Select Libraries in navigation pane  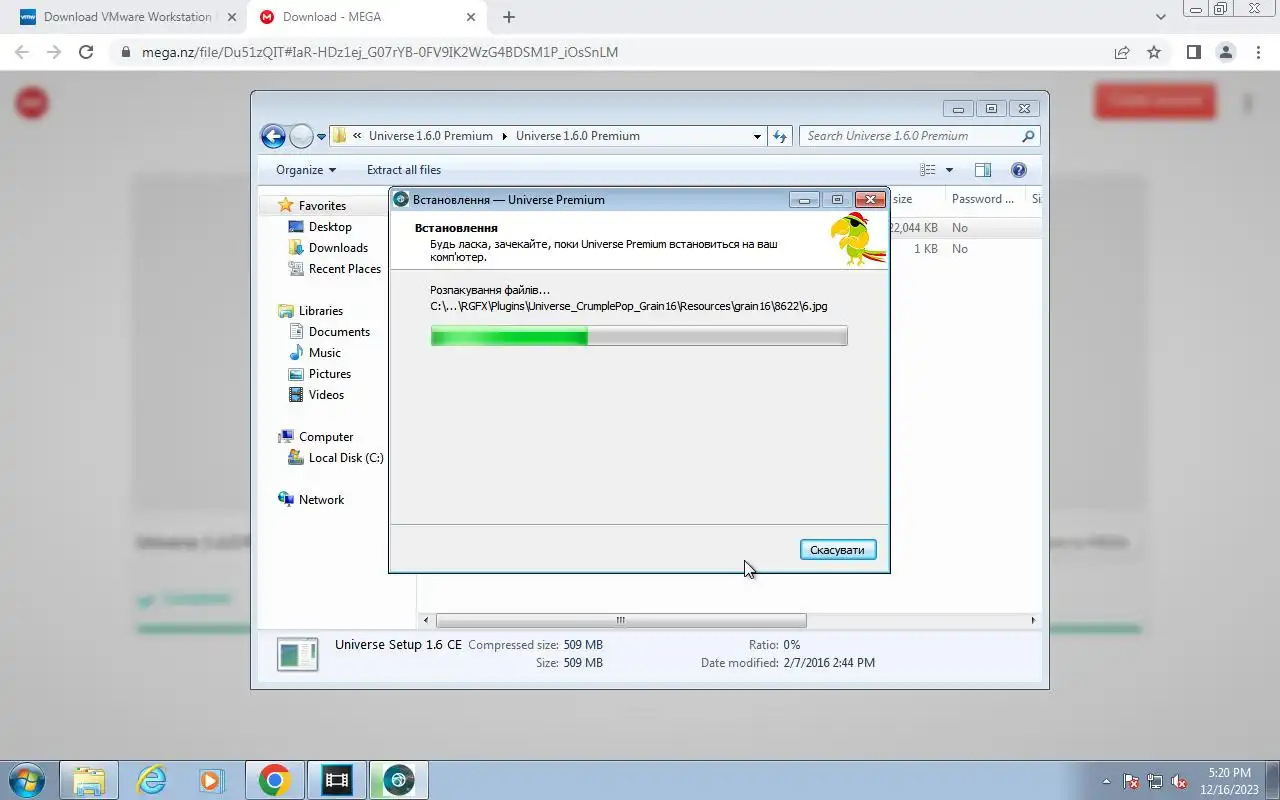click(320, 311)
